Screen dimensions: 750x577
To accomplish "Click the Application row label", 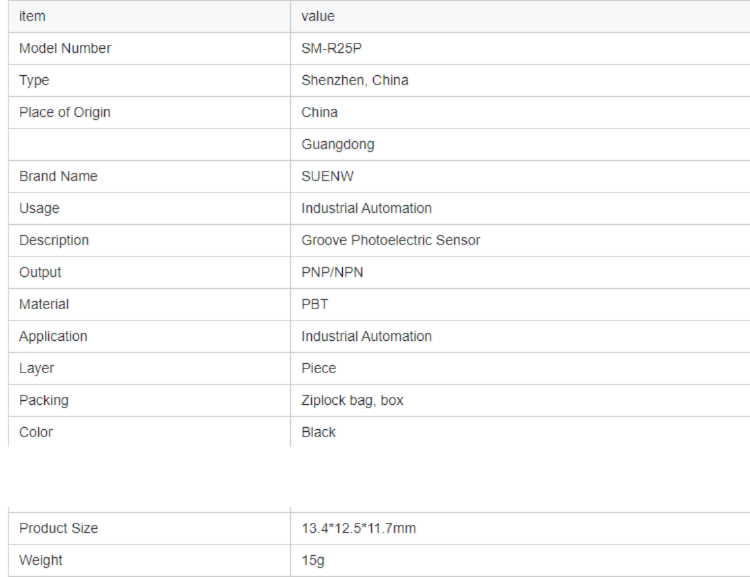I will (x=53, y=336).
